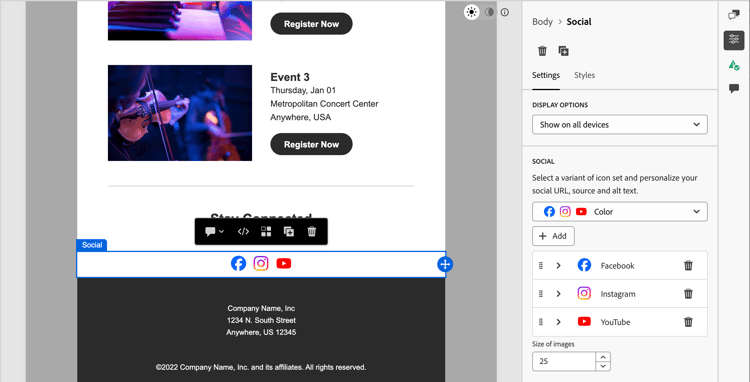Duplicate the Social component in panel header
Image resolution: width=750 pixels, height=382 pixels.
pos(563,51)
